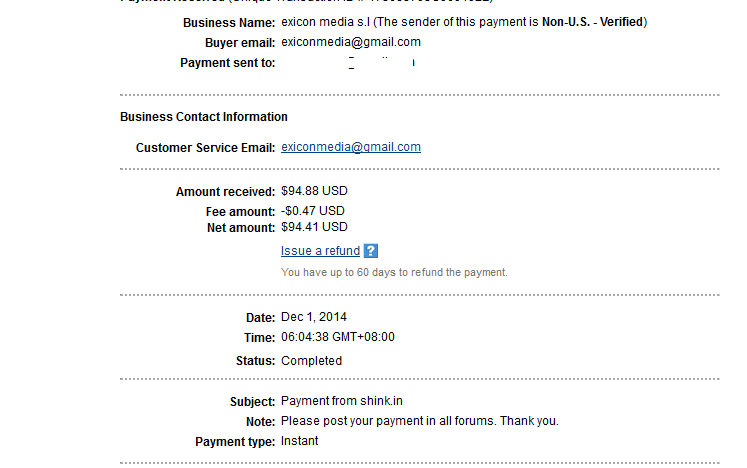Viewport: 747px width, 468px height.
Task: Click the buyer email address text
Action: point(351,42)
